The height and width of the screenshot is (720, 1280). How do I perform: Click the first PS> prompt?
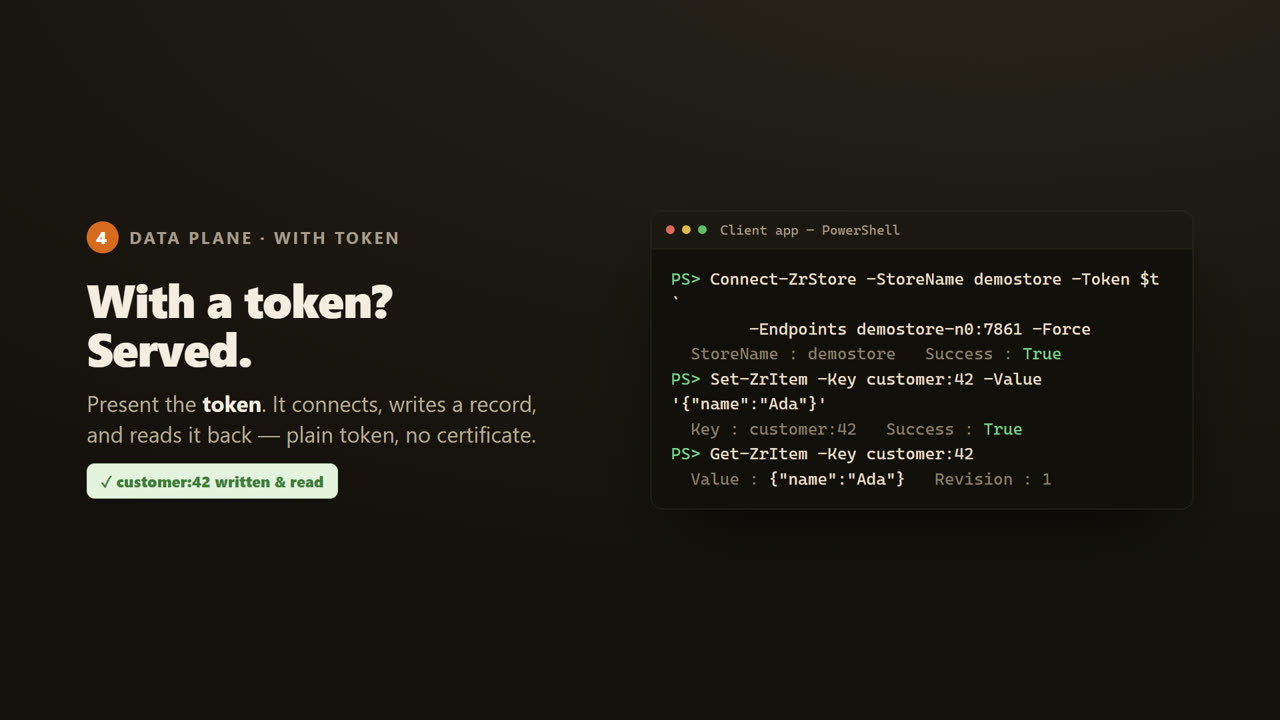pos(685,279)
